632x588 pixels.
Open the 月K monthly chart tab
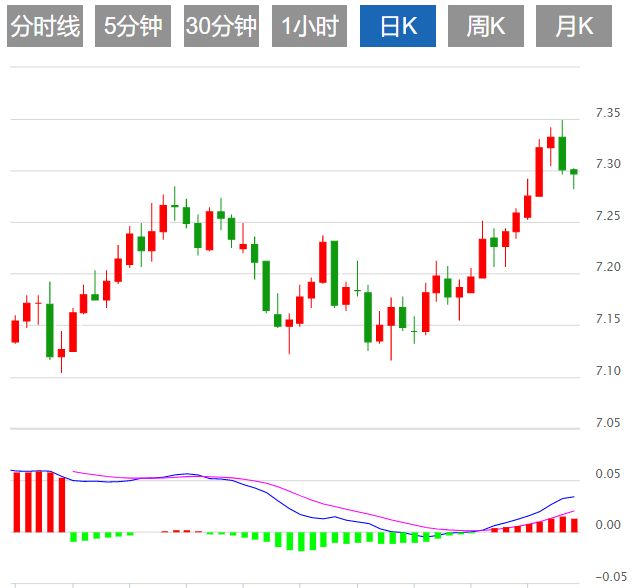tap(573, 27)
